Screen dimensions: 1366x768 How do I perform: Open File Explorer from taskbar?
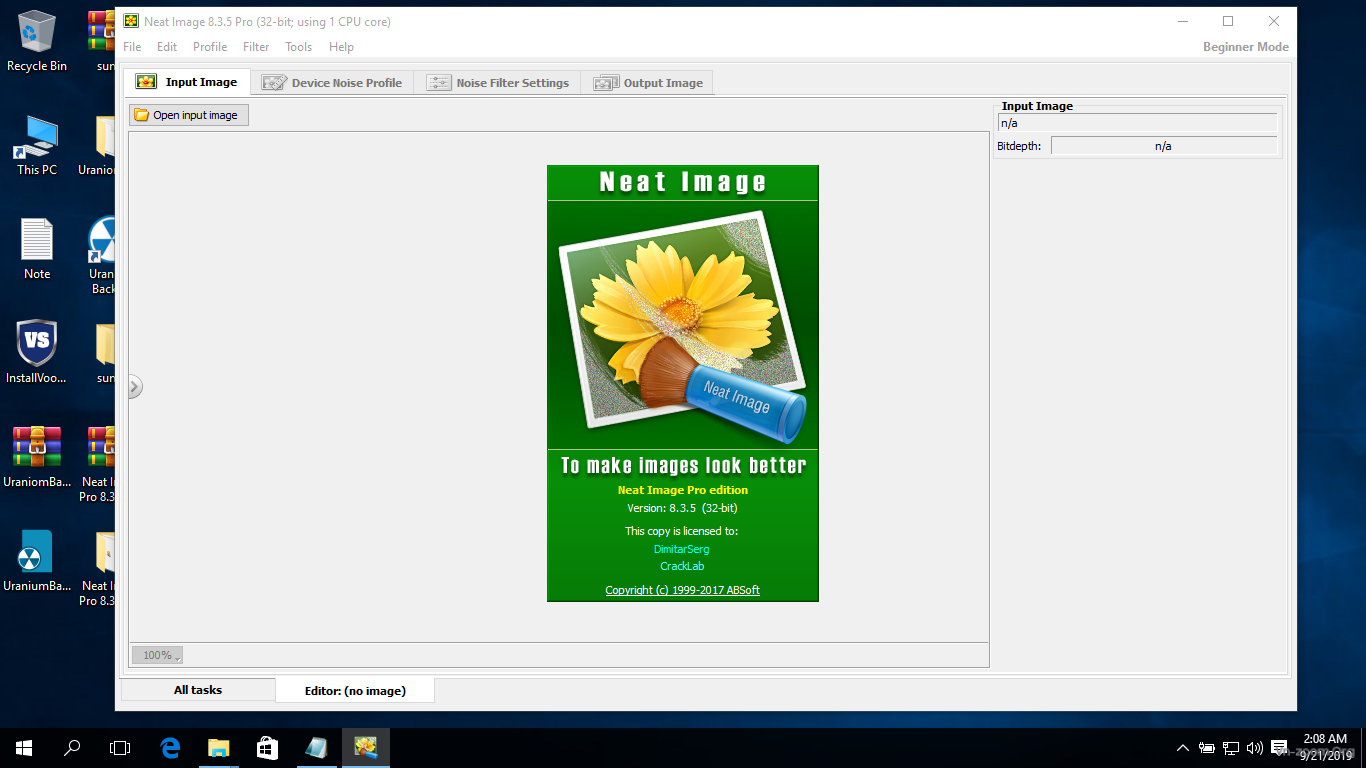218,747
